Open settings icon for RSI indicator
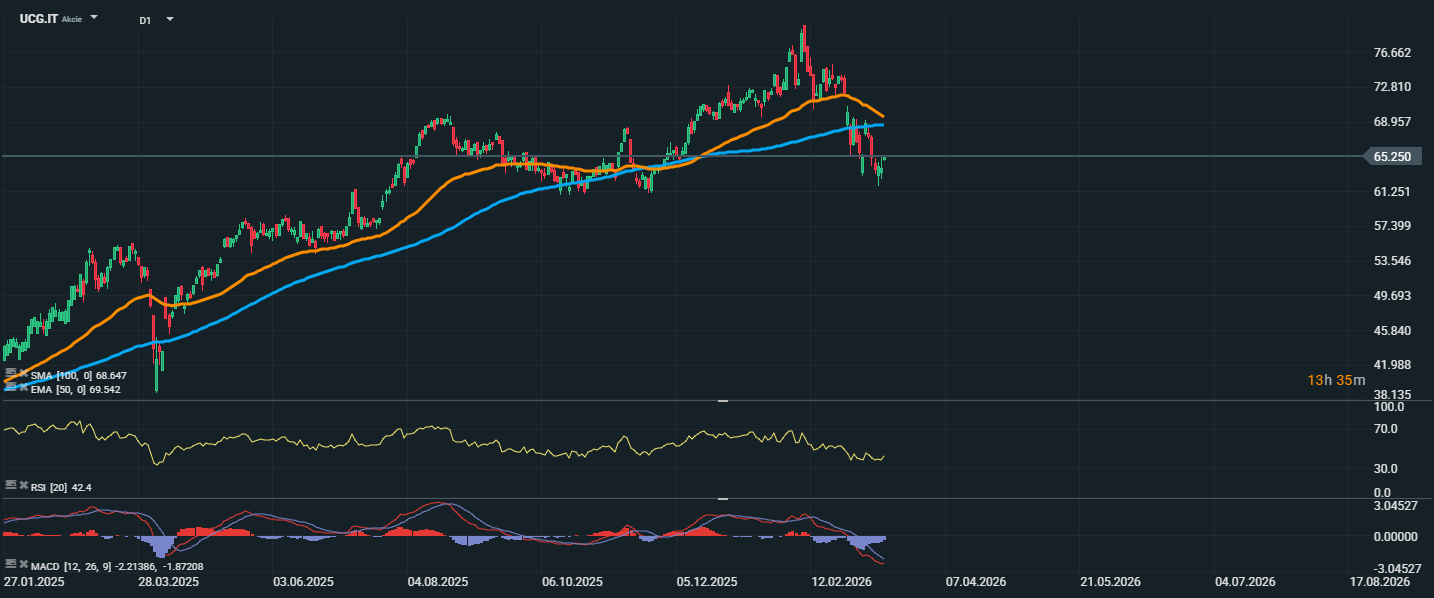Viewport: 1434px width, 598px height. point(11,486)
